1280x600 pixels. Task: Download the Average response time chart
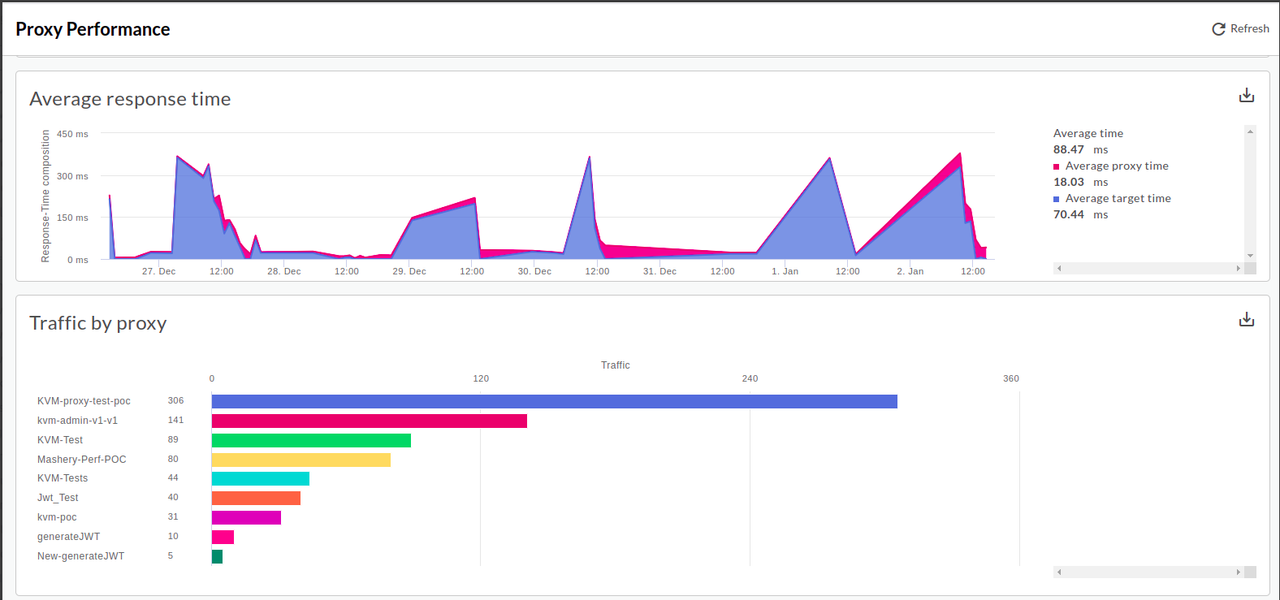(x=1246, y=95)
